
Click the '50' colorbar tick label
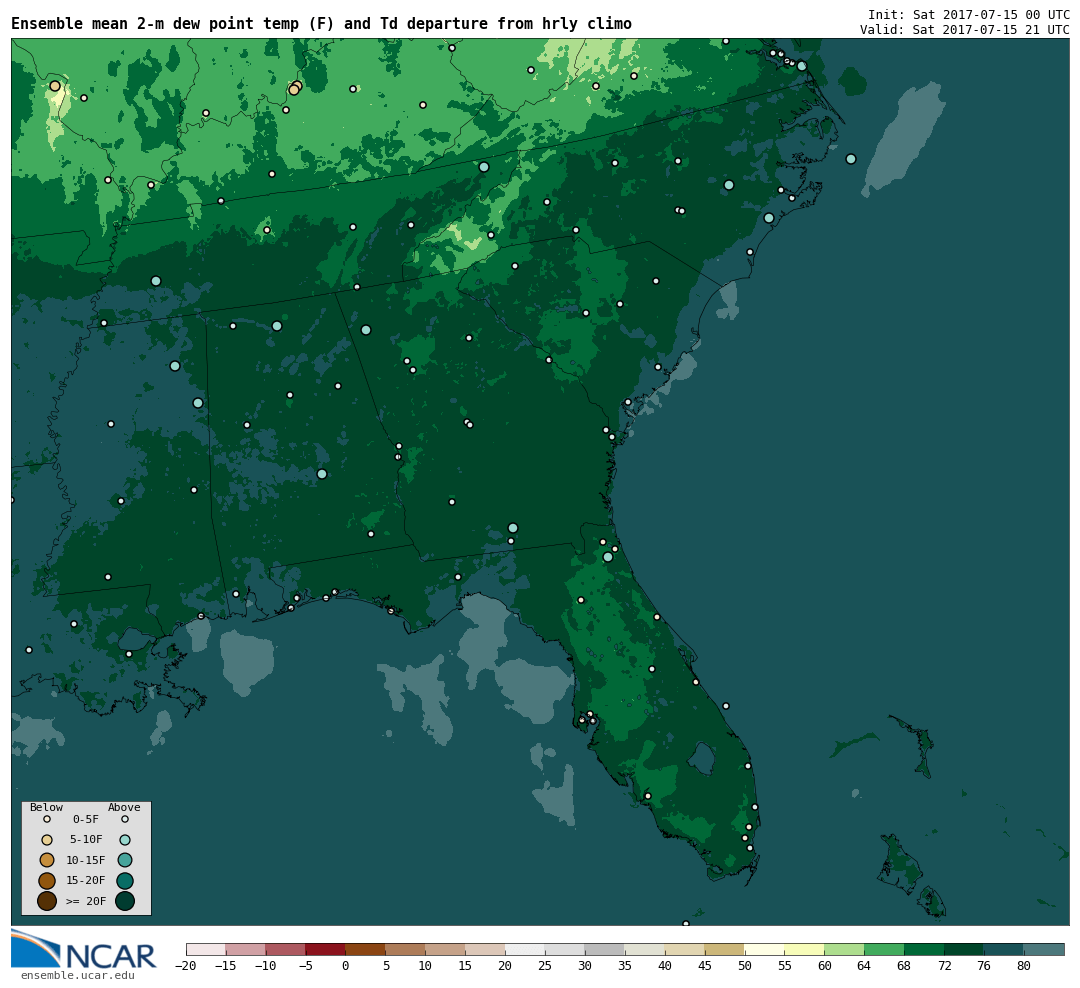(x=745, y=966)
